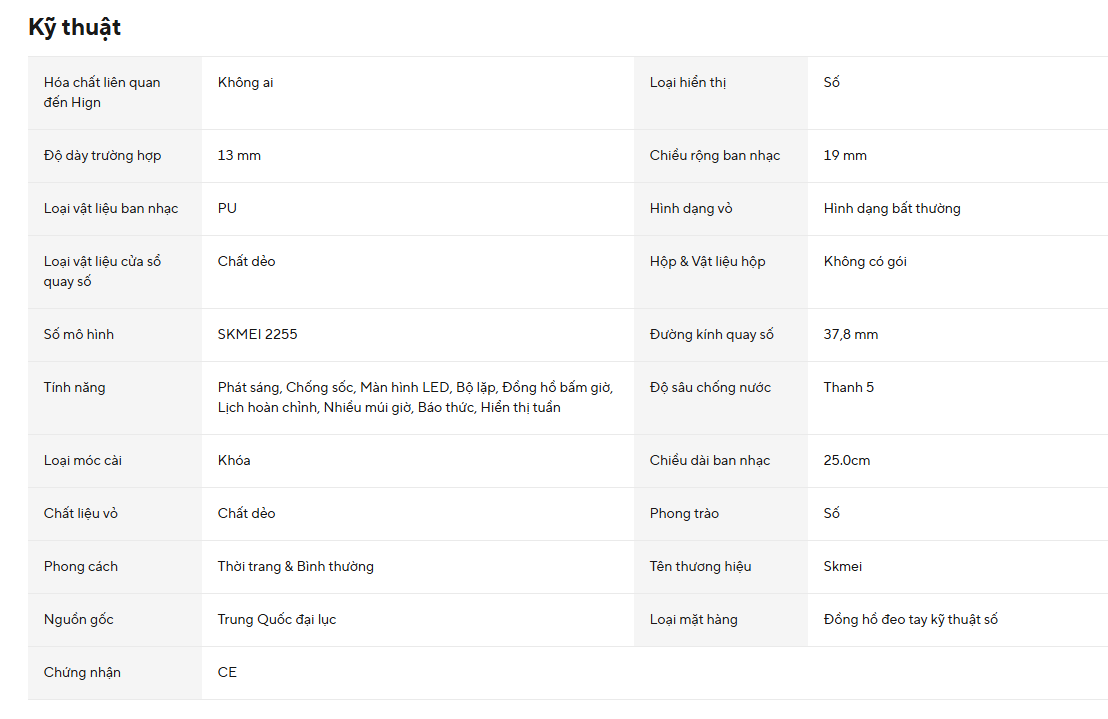
Task: Select the "37,8 mm" dial diameter value
Action: pos(851,334)
